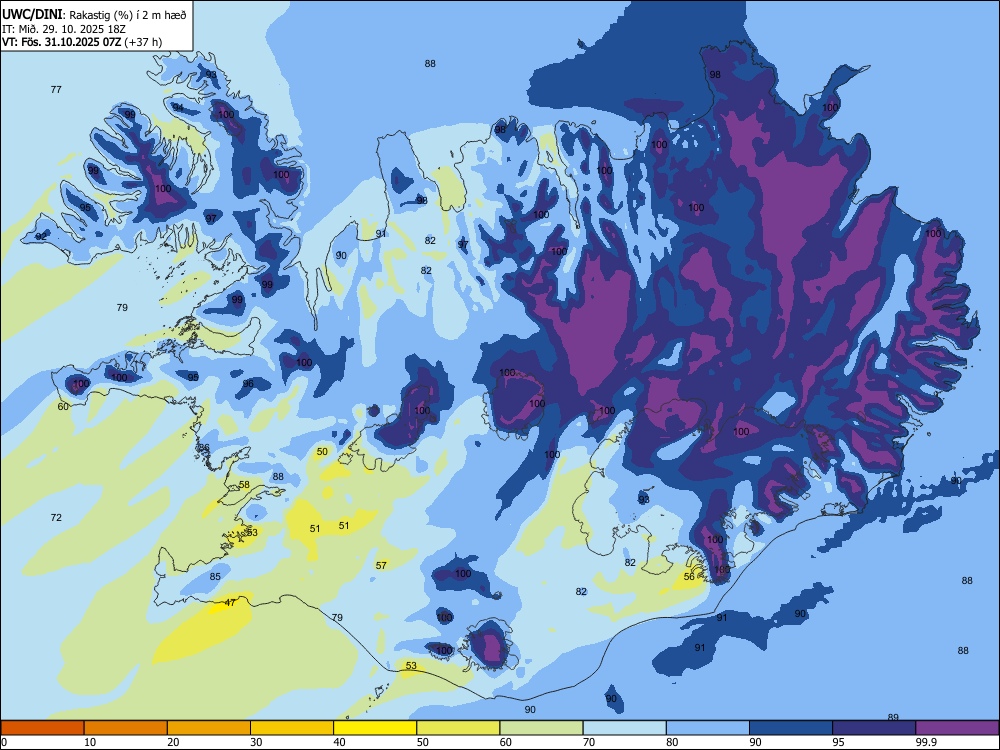
Task: Click the 'IT: Mið. 29. 10. 2025 18Z' line
Action: [x=62, y=29]
